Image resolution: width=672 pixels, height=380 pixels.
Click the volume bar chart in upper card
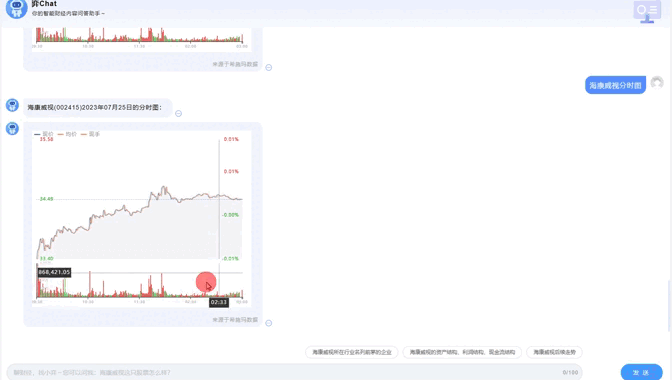pos(140,35)
